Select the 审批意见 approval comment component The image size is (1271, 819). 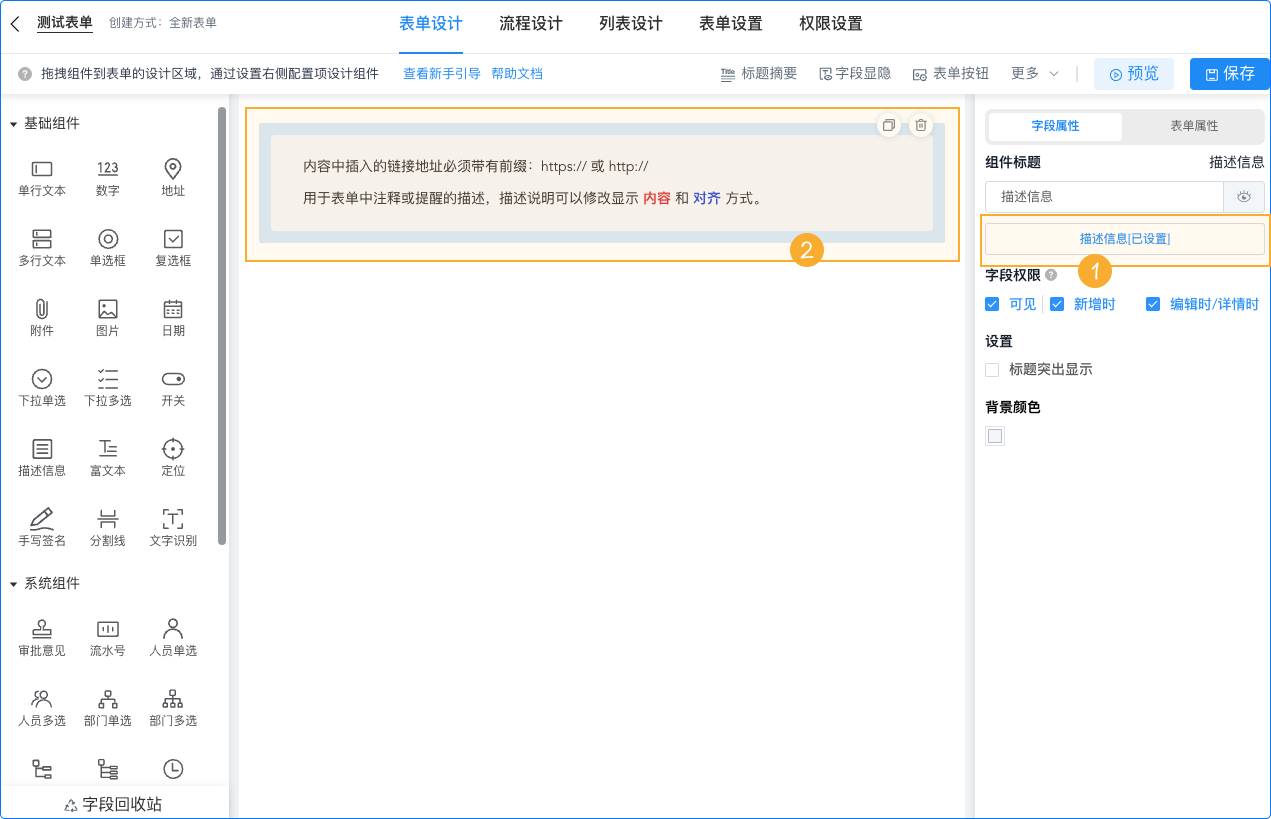41,637
